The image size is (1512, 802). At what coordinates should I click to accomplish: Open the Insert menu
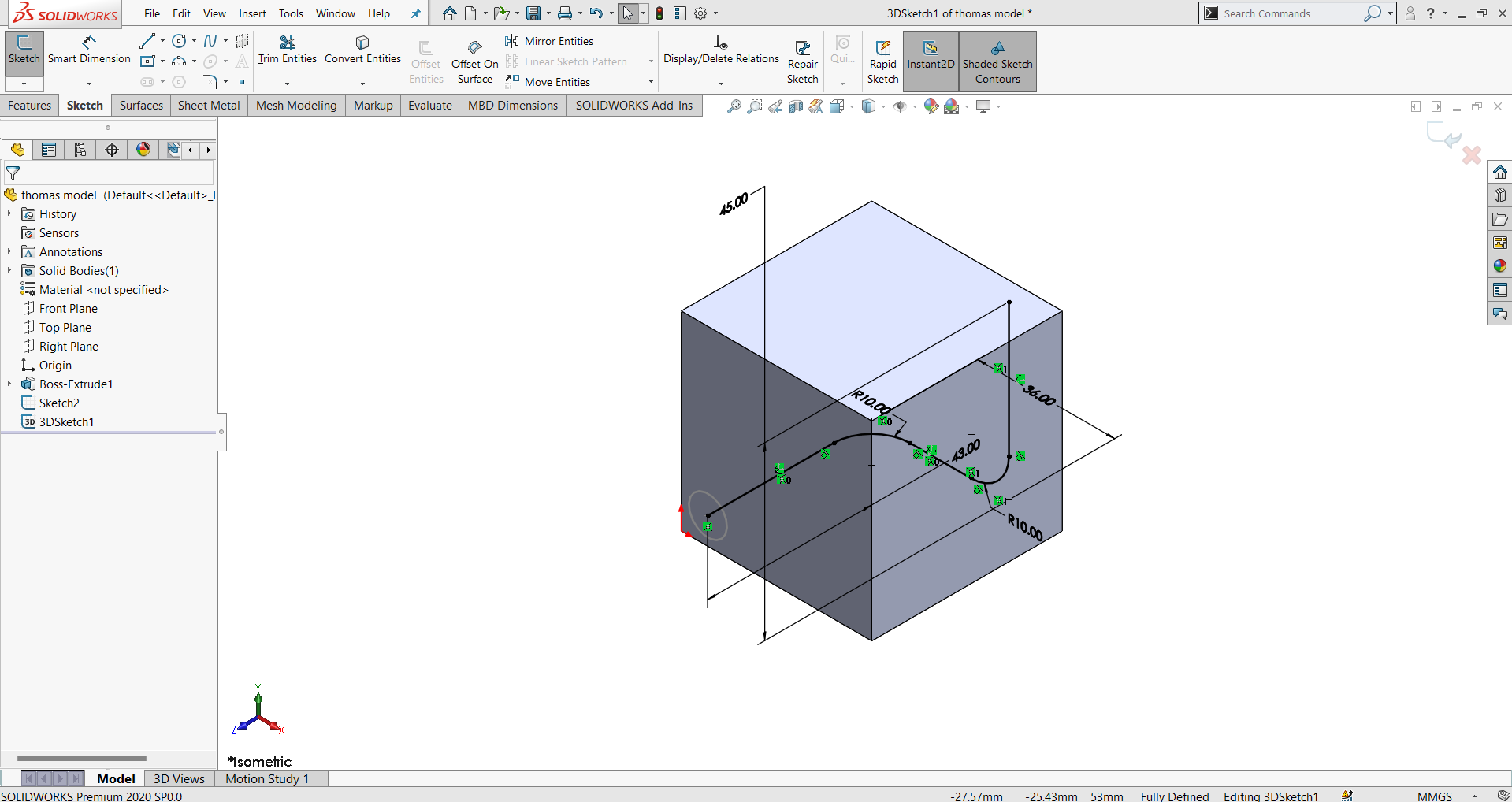tap(252, 13)
